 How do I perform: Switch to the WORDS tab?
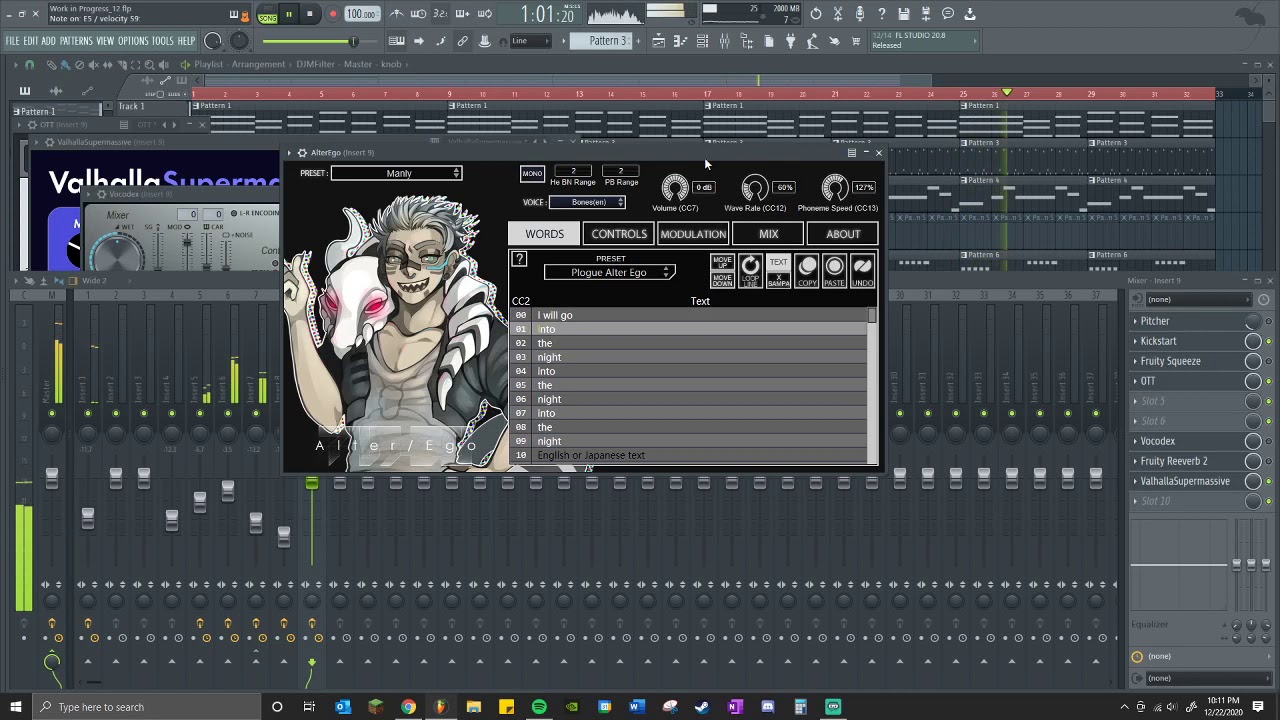point(544,234)
